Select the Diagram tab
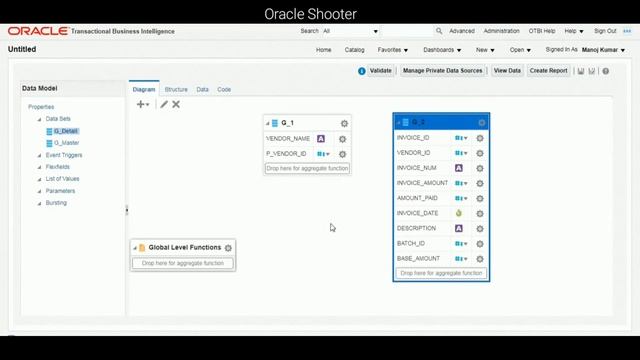Viewport: 640px width, 360px height. [144, 89]
